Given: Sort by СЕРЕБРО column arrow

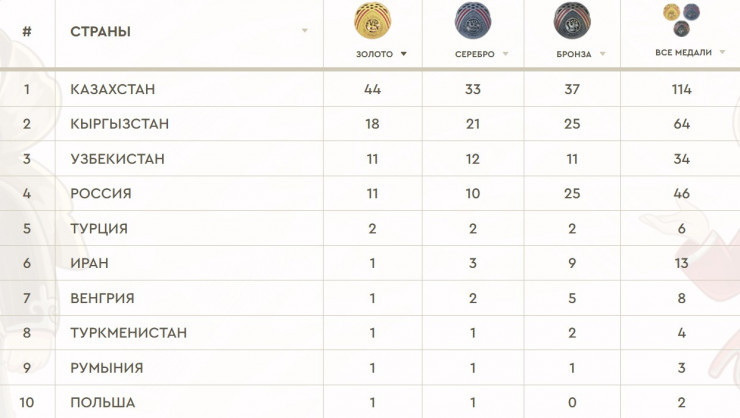Looking at the screenshot, I should tap(506, 54).
